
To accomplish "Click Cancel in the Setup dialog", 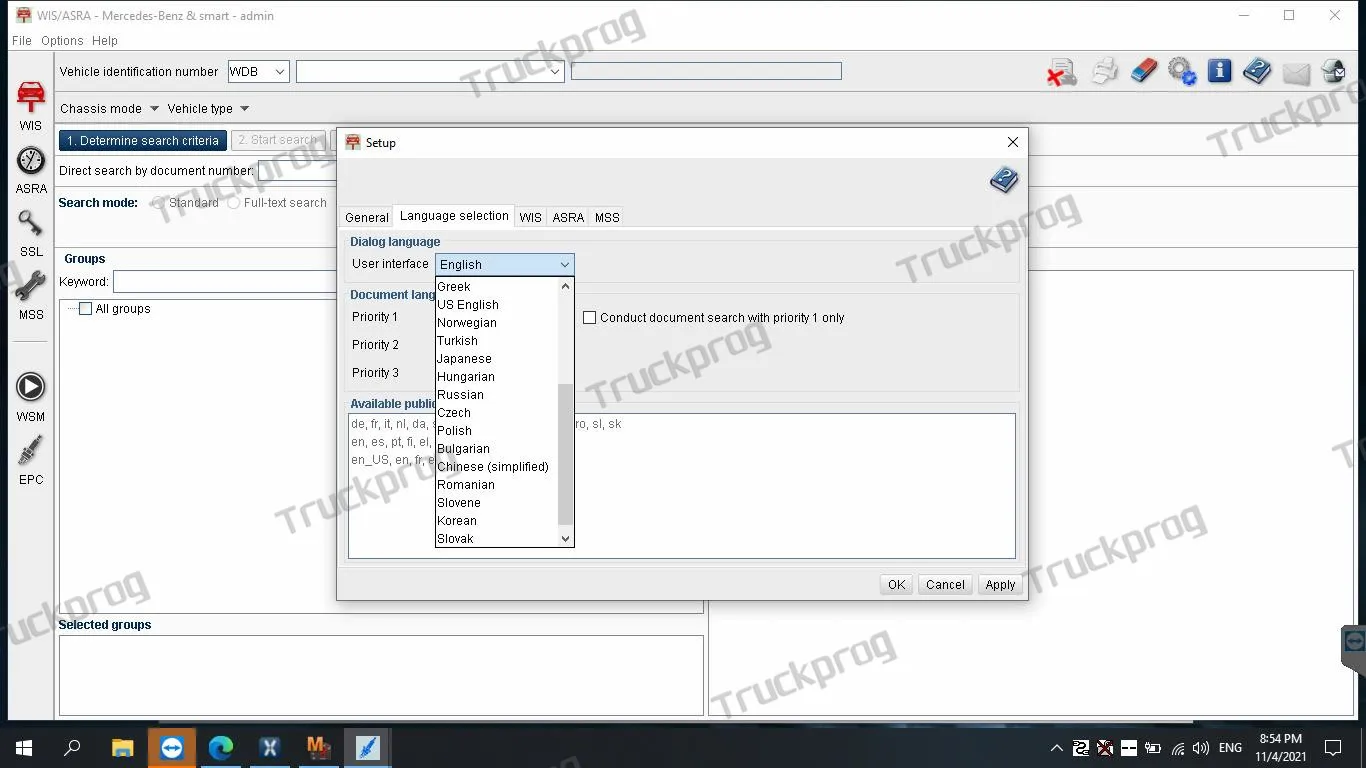I will pyautogui.click(x=945, y=585).
